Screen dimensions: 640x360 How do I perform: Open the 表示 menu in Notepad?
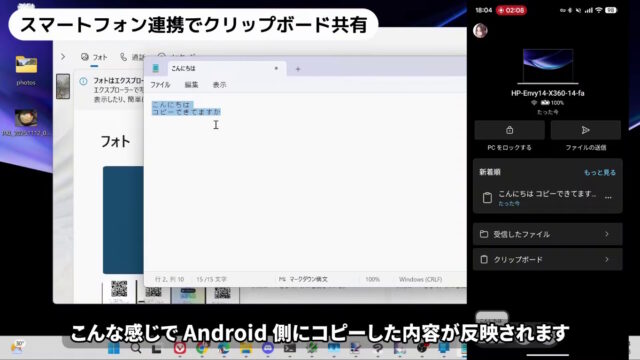click(x=219, y=85)
